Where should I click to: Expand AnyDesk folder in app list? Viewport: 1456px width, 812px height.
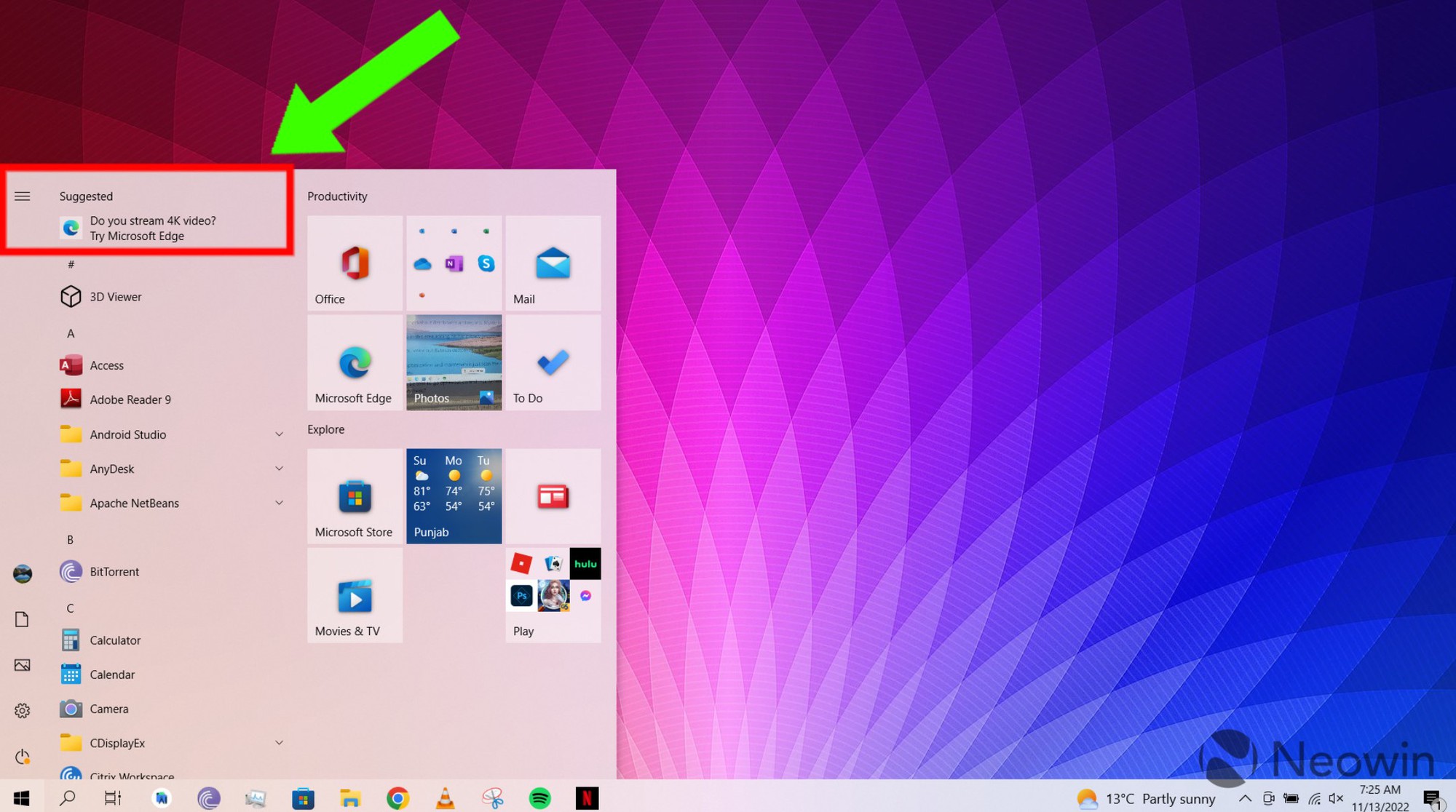pyautogui.click(x=278, y=468)
